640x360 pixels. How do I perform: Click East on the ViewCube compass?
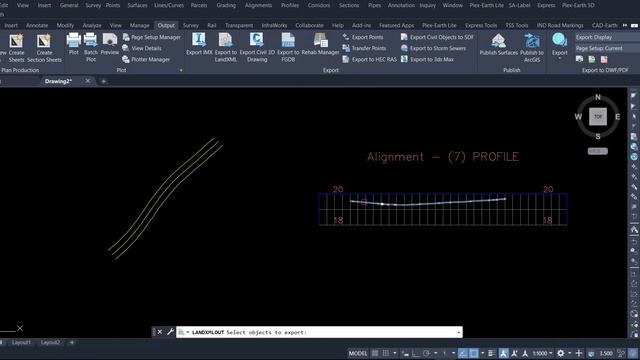click(618, 117)
